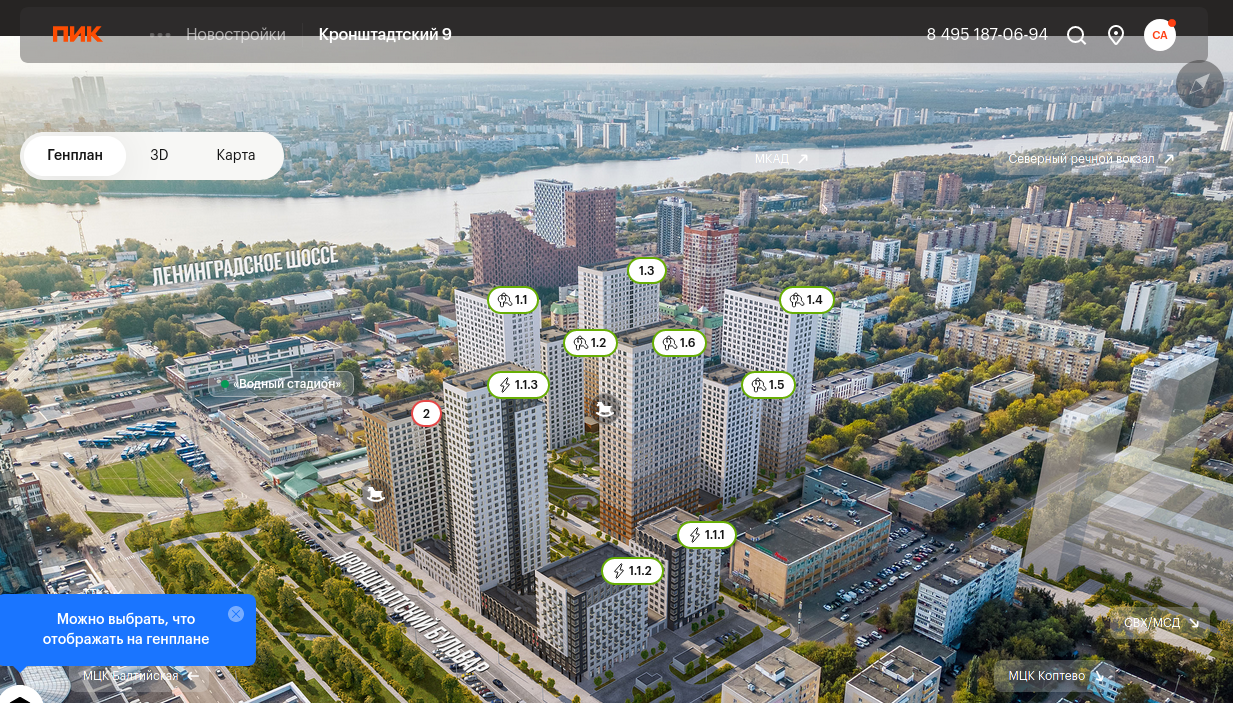The image size is (1233, 703).
Task: Click the Ленинградское шоссе road label
Action: coord(245,265)
